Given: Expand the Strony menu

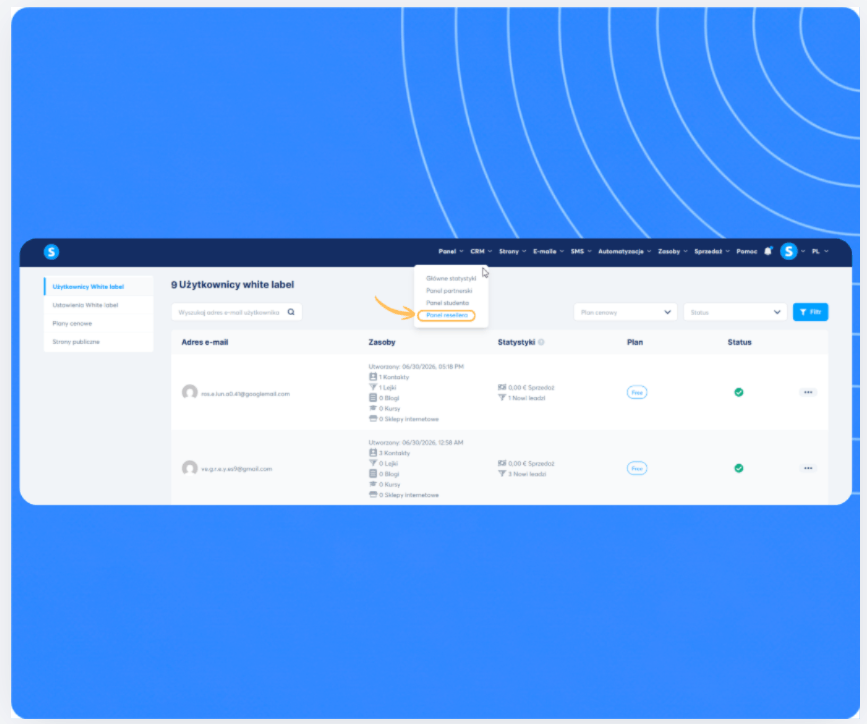Looking at the screenshot, I should pos(513,251).
